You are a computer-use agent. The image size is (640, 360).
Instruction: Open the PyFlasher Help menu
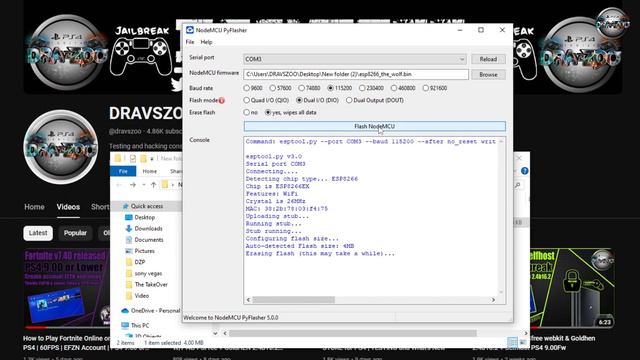tap(206, 42)
